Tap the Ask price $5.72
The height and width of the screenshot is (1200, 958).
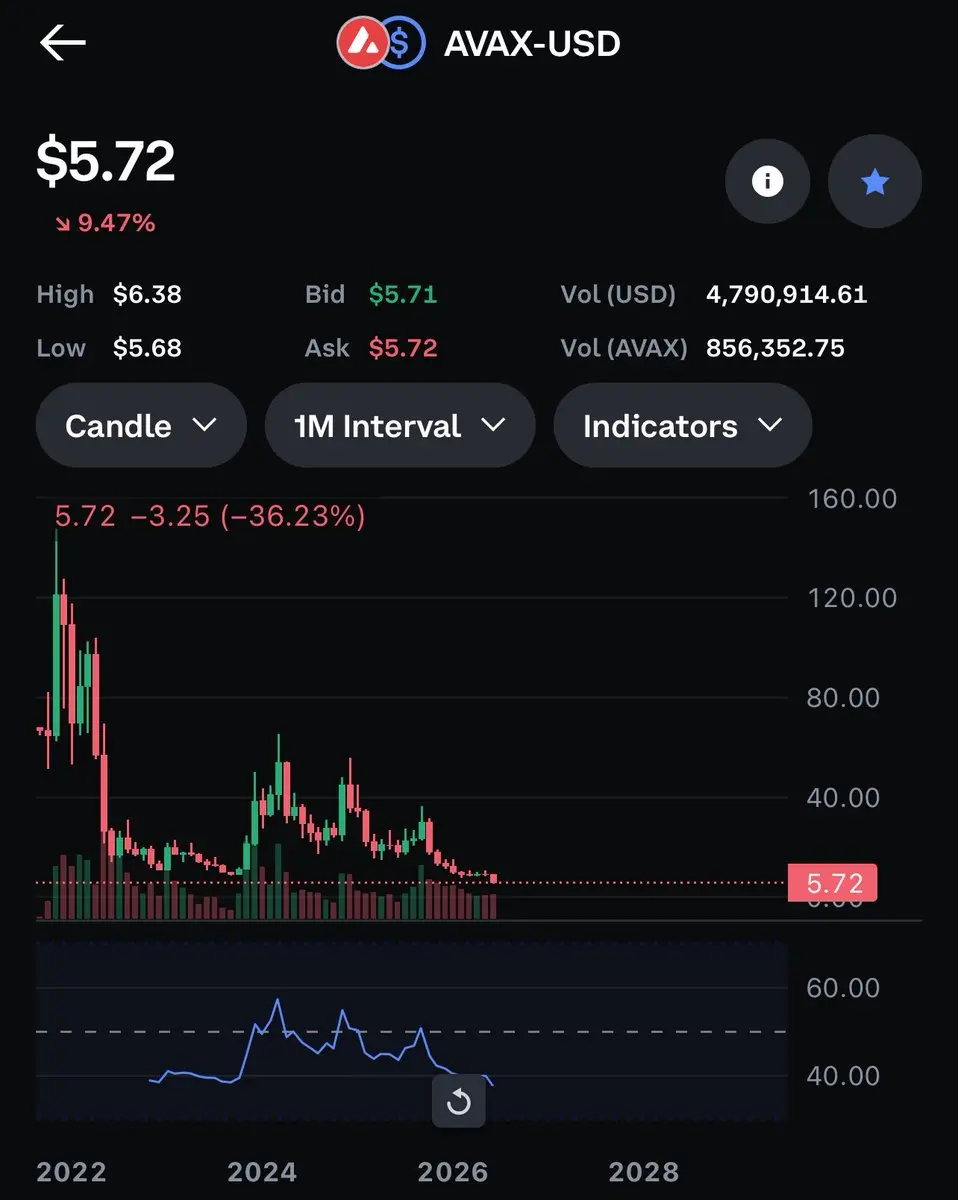click(x=403, y=348)
